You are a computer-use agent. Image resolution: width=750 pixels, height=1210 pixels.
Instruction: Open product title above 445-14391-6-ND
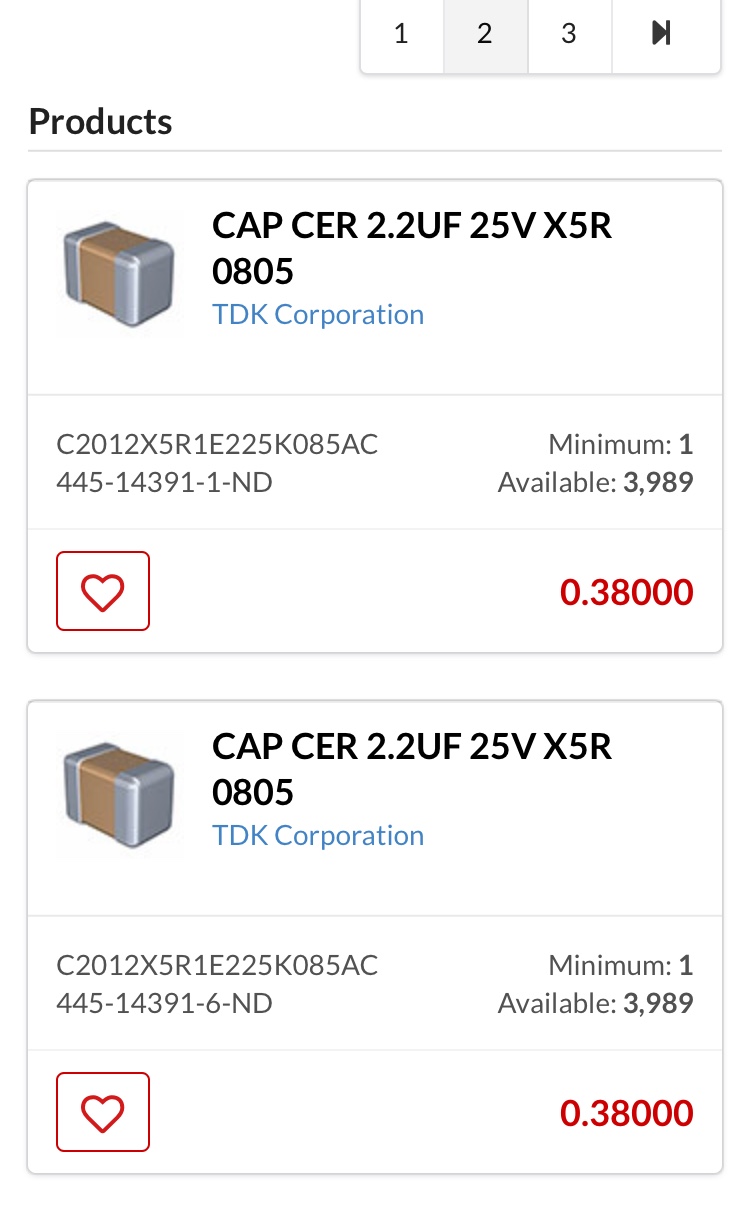(411, 769)
